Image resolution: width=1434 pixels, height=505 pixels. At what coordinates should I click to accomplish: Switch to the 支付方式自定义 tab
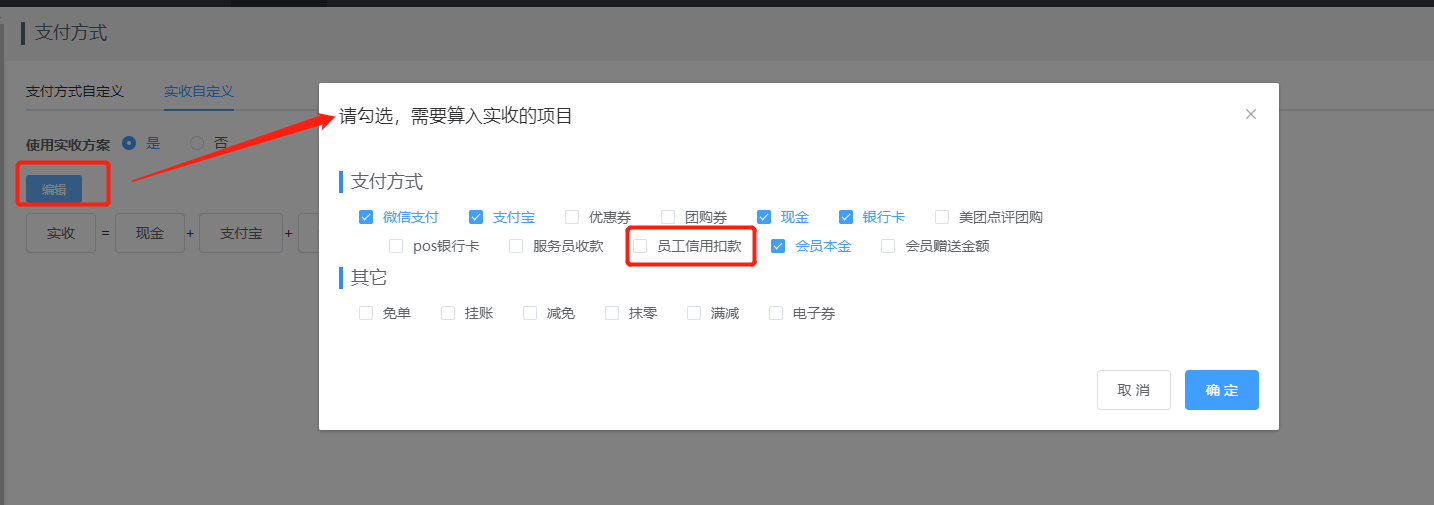coord(75,91)
